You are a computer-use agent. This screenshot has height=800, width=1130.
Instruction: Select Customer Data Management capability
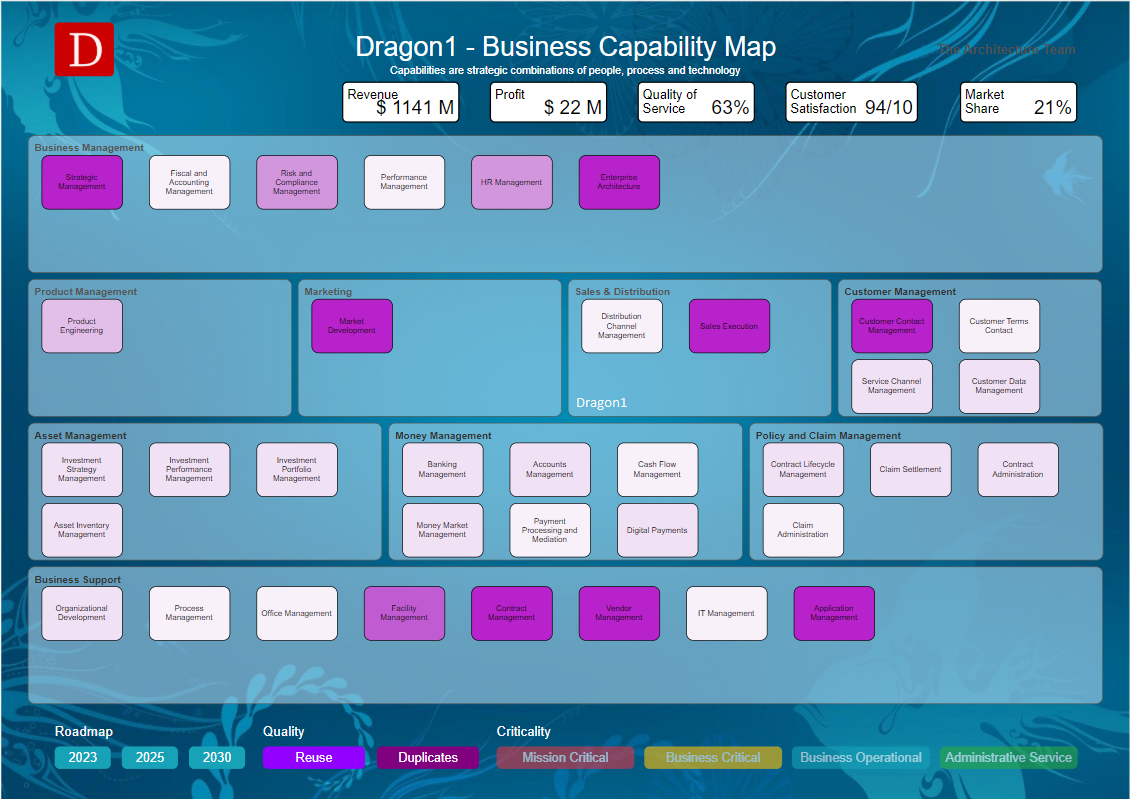pyautogui.click(x=1000, y=386)
